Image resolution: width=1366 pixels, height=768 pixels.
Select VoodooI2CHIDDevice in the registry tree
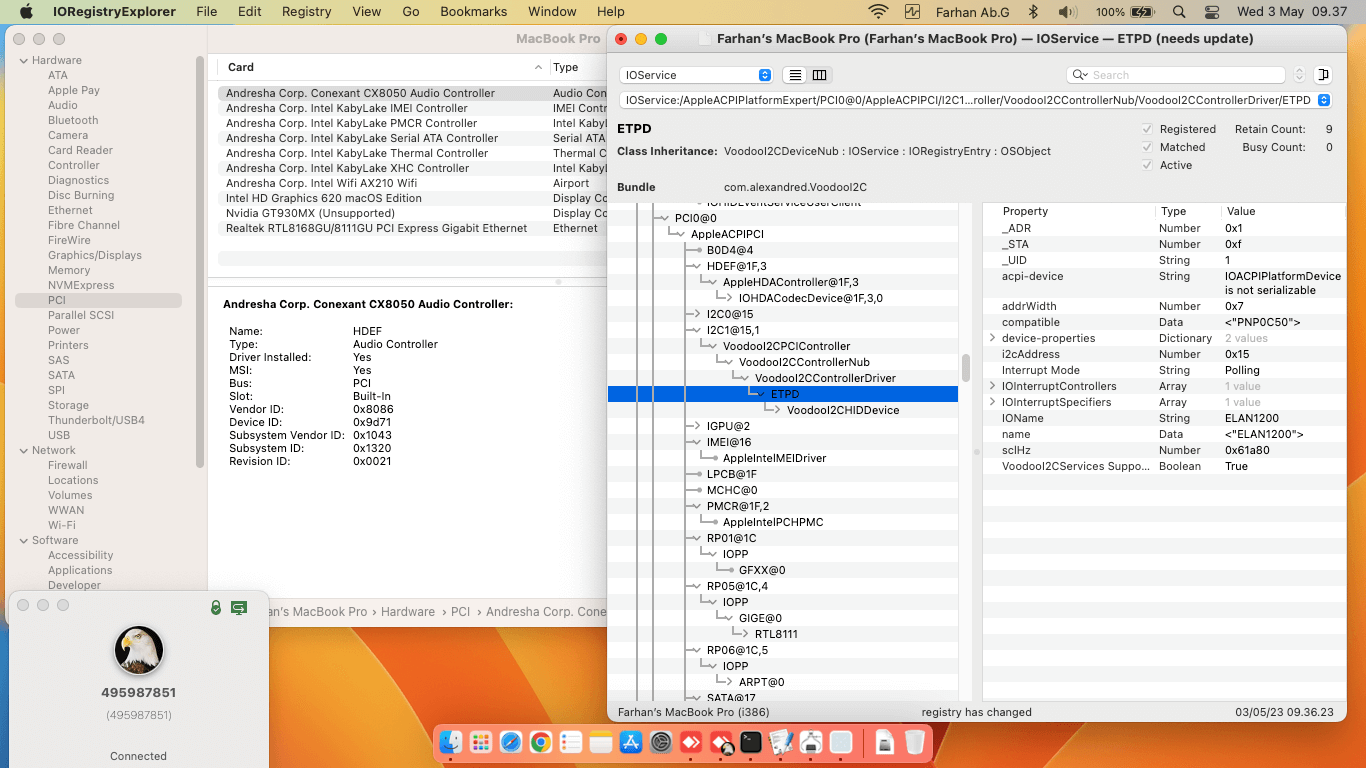click(x=842, y=410)
